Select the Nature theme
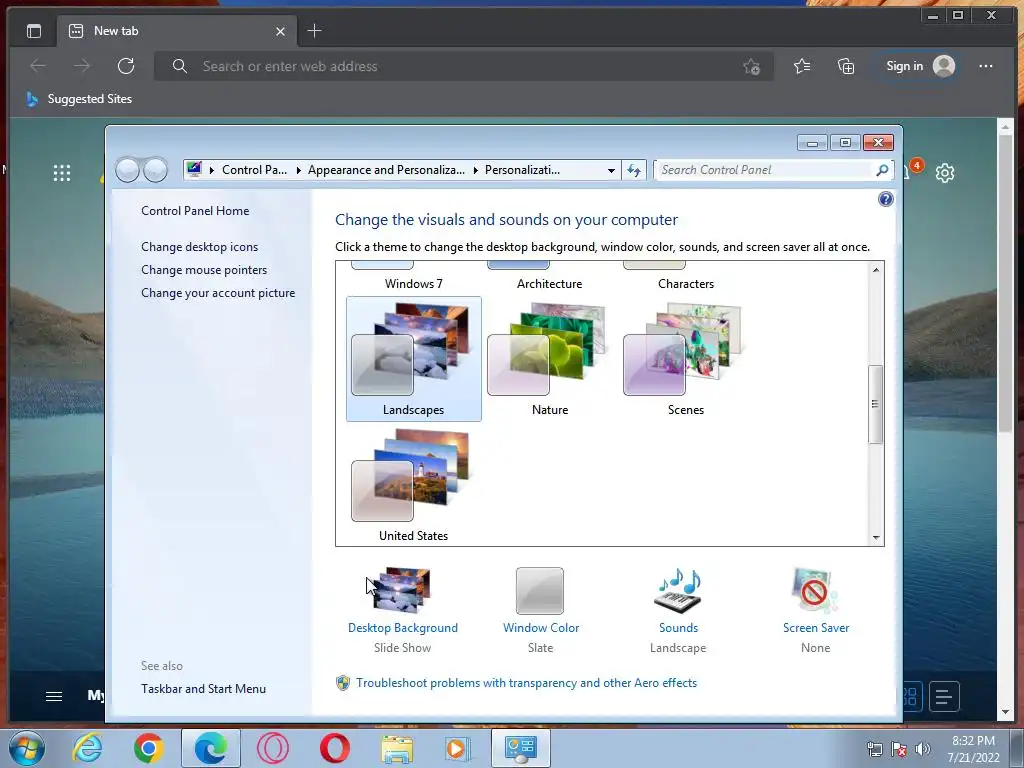1024x768 pixels. tap(549, 359)
